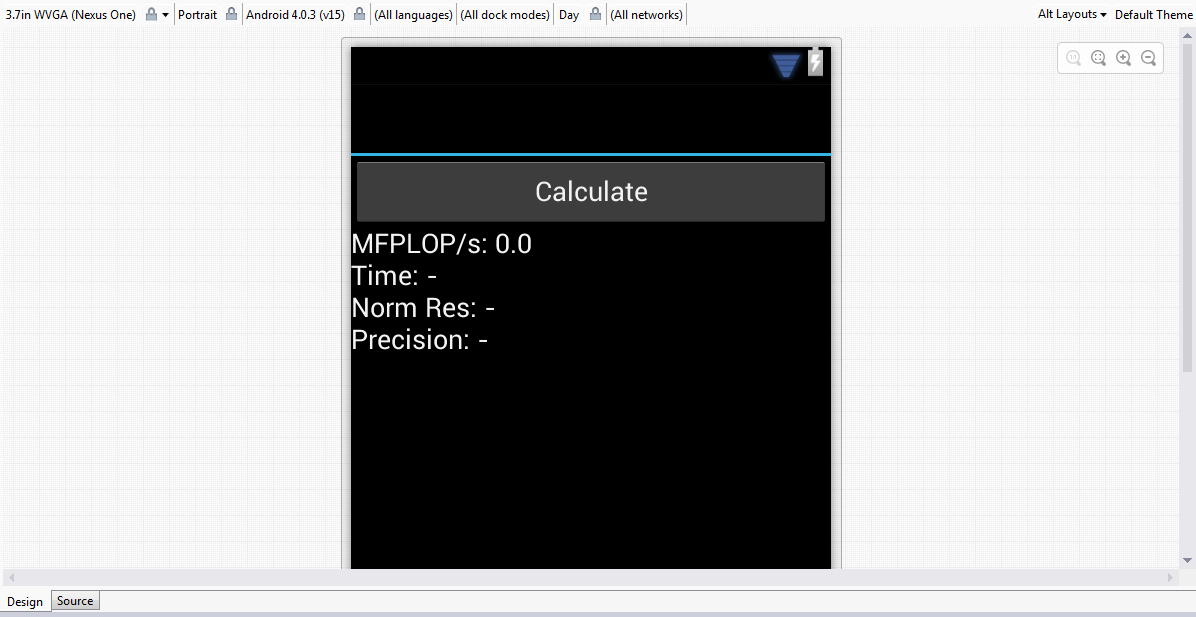The image size is (1196, 617).
Task: Open the (All languages) selector
Action: tap(413, 14)
